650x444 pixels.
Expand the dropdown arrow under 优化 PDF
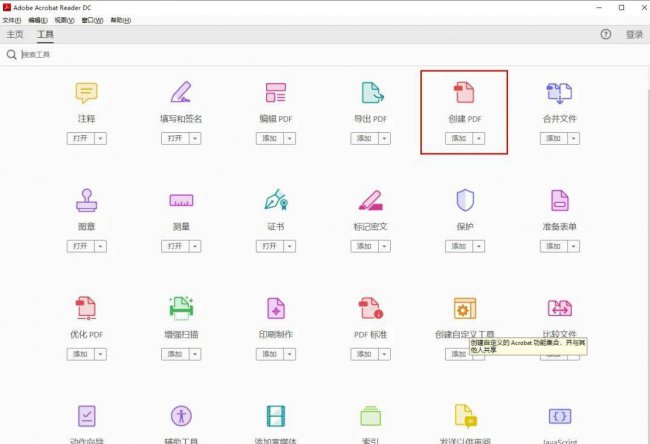(x=100, y=354)
